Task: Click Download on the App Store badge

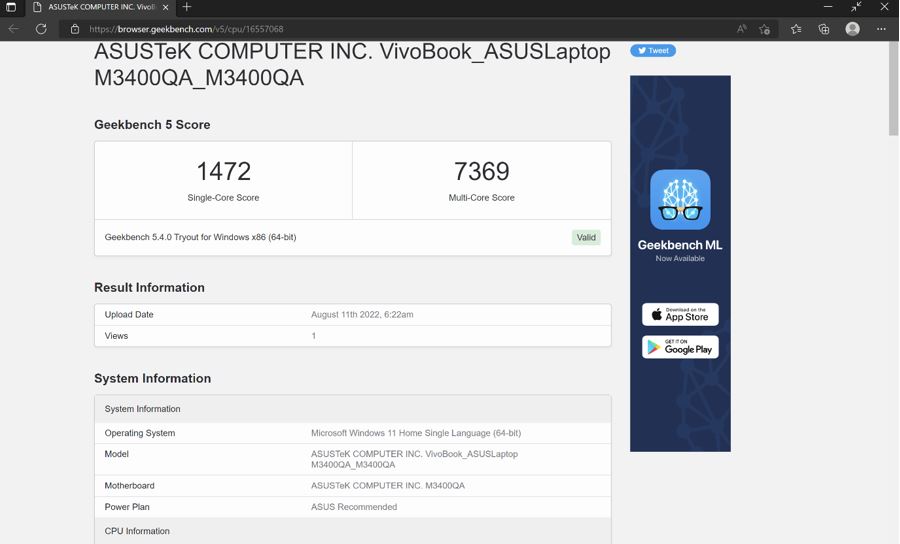Action: tap(680, 314)
